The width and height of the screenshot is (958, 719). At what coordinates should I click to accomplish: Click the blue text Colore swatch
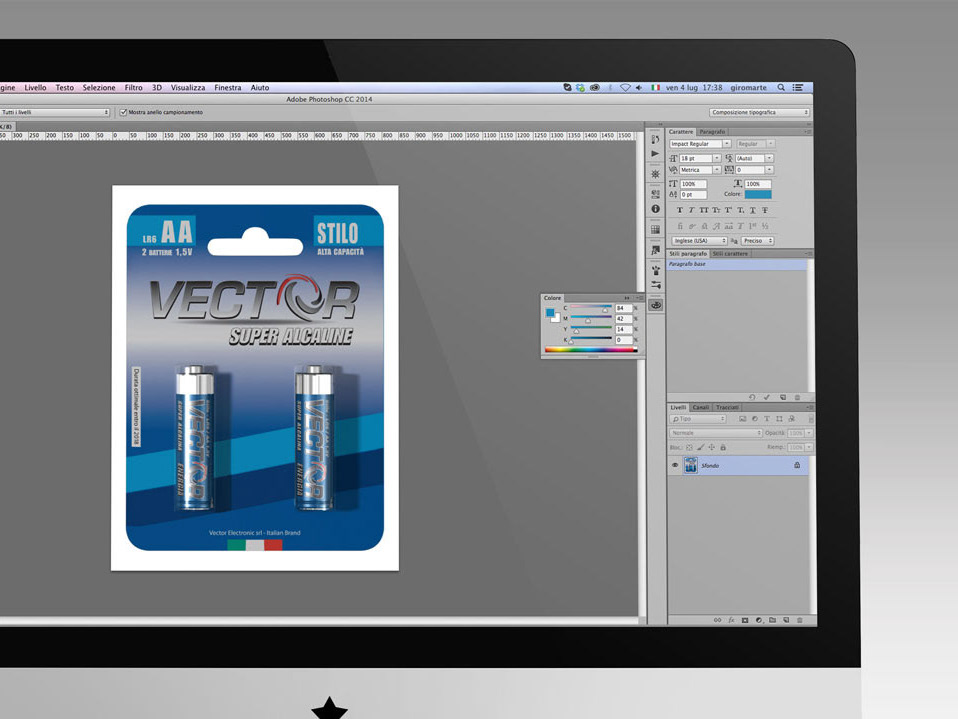(758, 194)
